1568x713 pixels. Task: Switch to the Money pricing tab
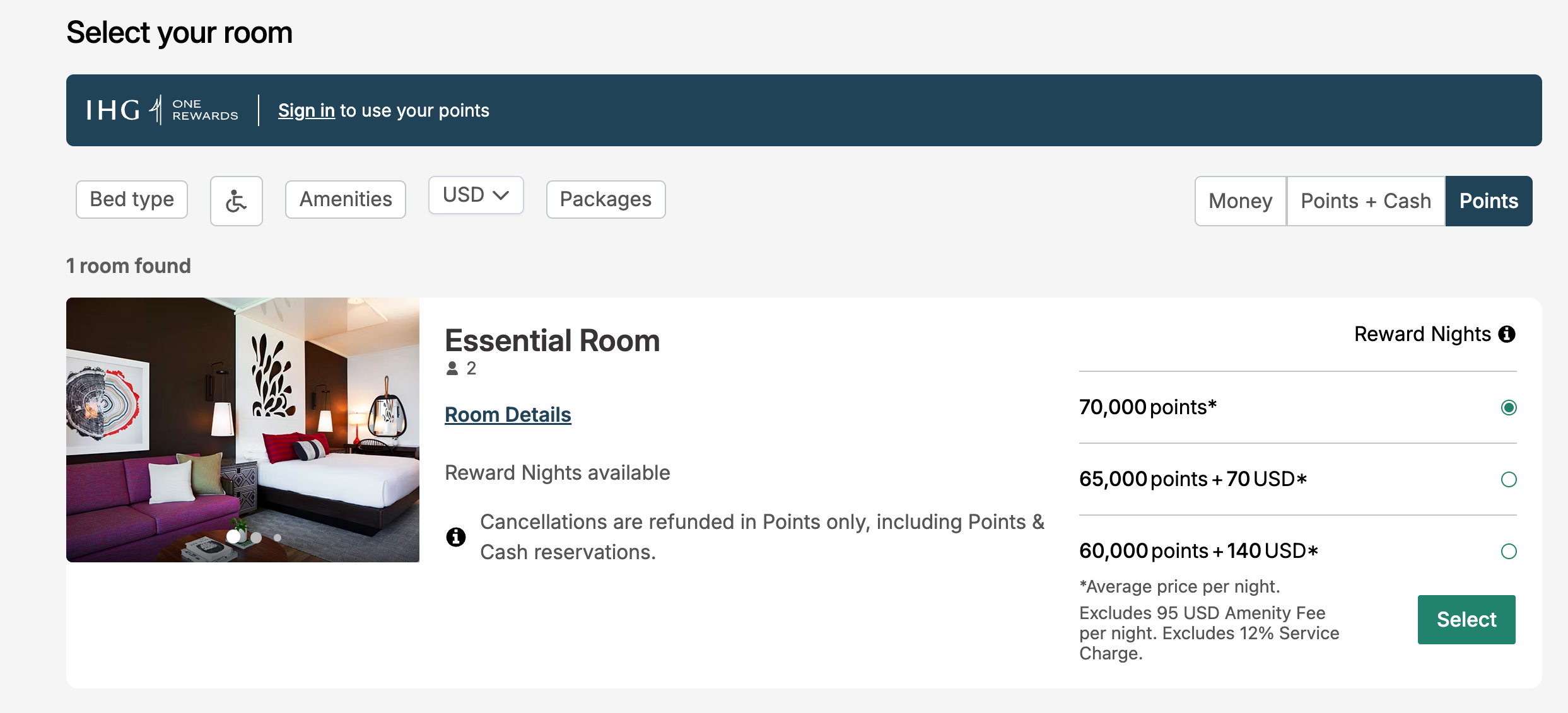(x=1239, y=200)
